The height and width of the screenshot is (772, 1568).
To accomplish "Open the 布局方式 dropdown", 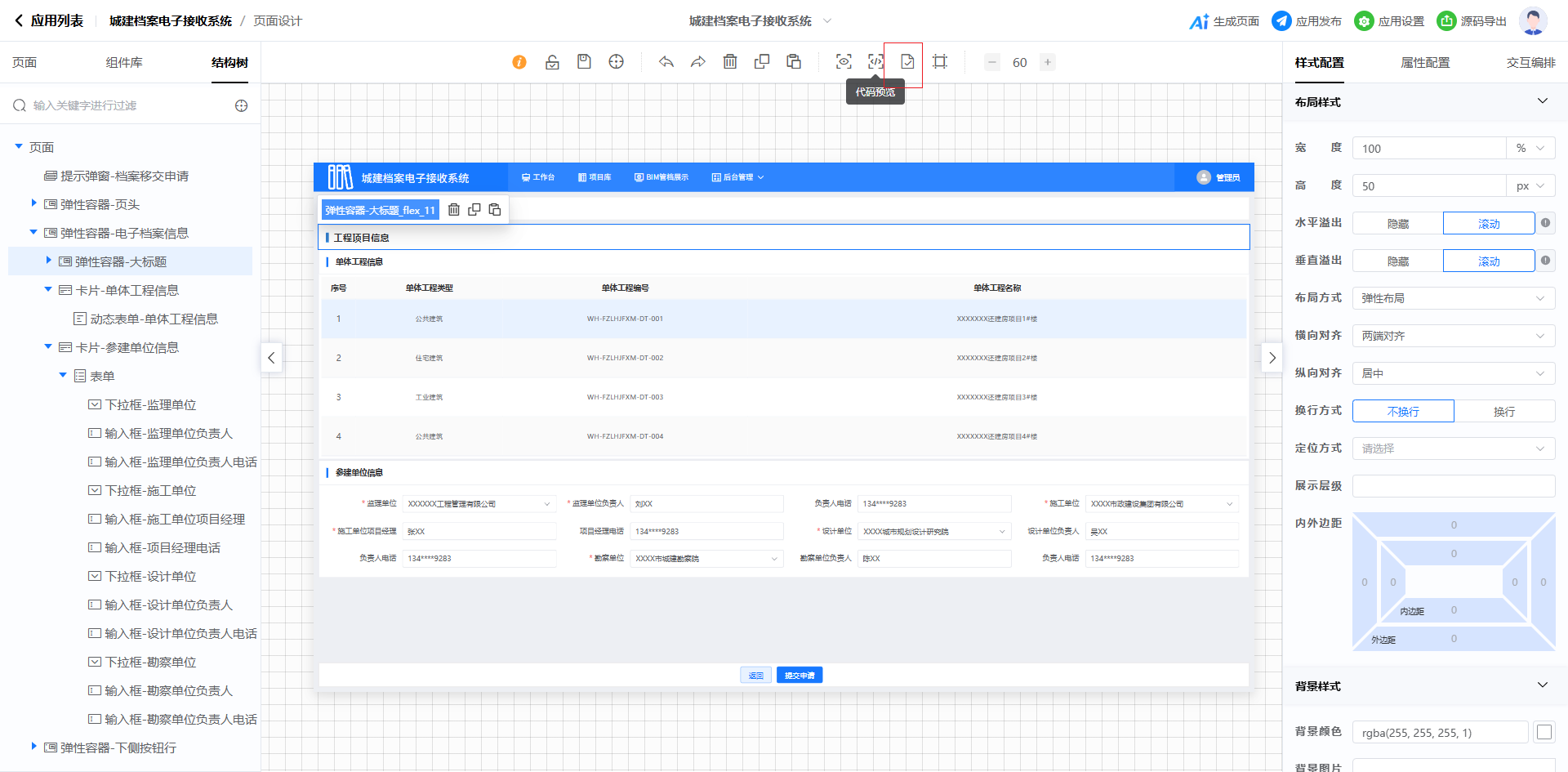I will coord(1453,299).
